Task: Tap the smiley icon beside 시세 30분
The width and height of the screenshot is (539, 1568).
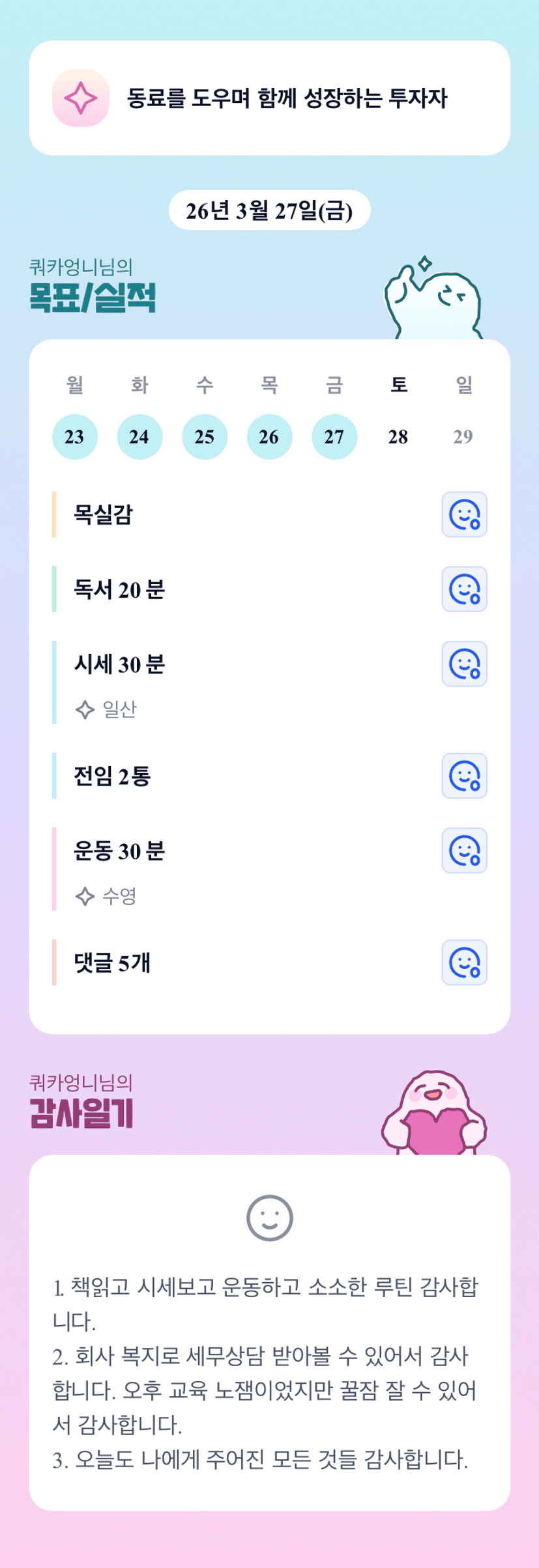Action: click(x=464, y=664)
